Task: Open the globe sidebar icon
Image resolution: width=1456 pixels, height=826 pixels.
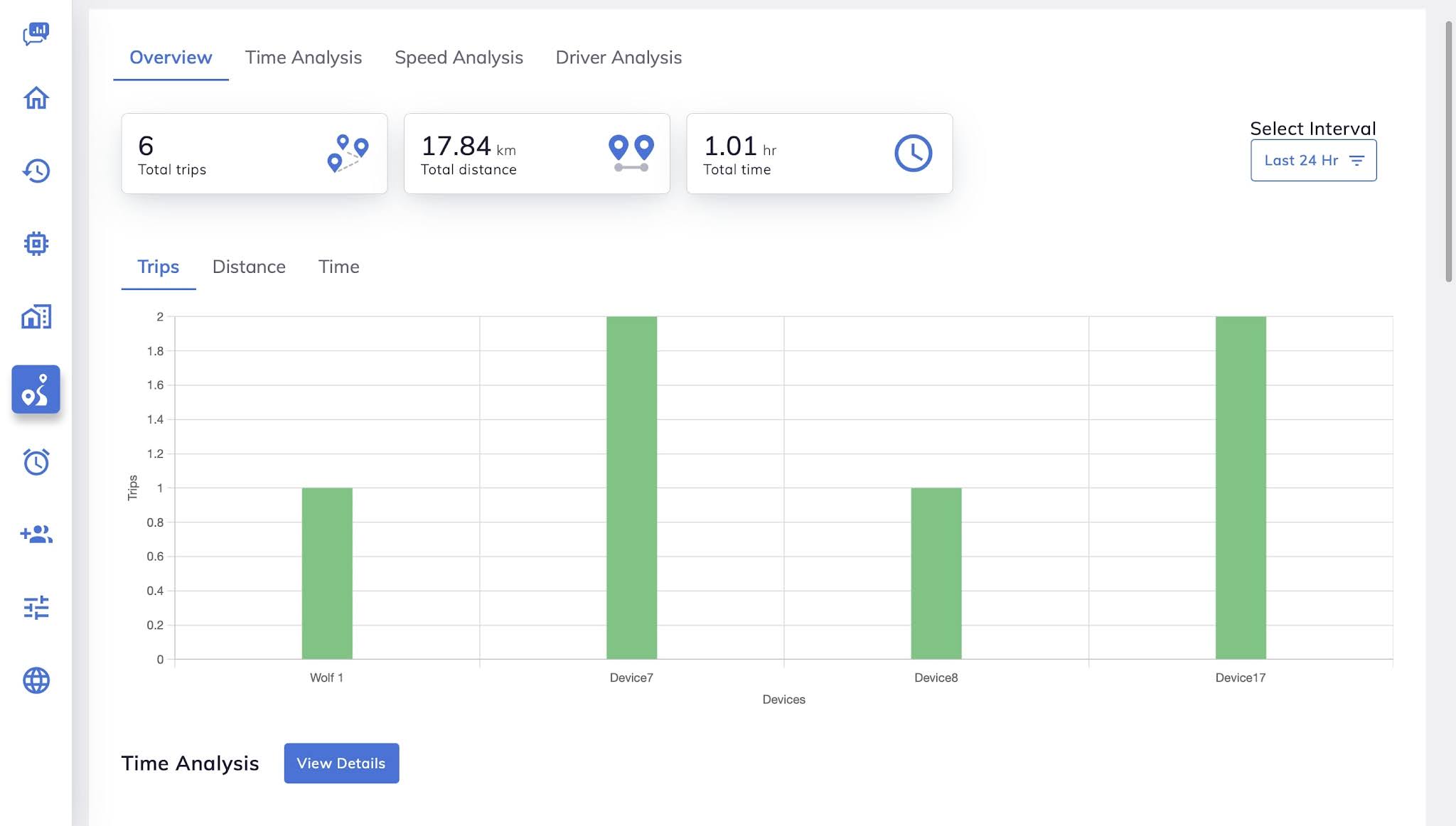Action: pyautogui.click(x=36, y=680)
